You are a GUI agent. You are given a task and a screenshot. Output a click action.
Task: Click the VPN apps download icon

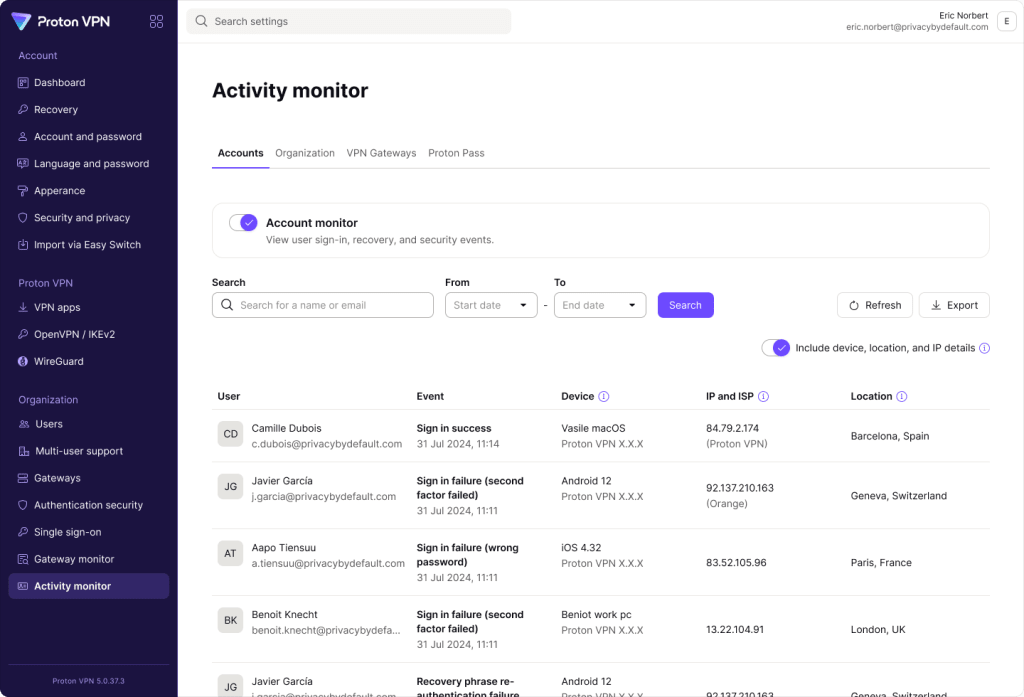tap(23, 307)
